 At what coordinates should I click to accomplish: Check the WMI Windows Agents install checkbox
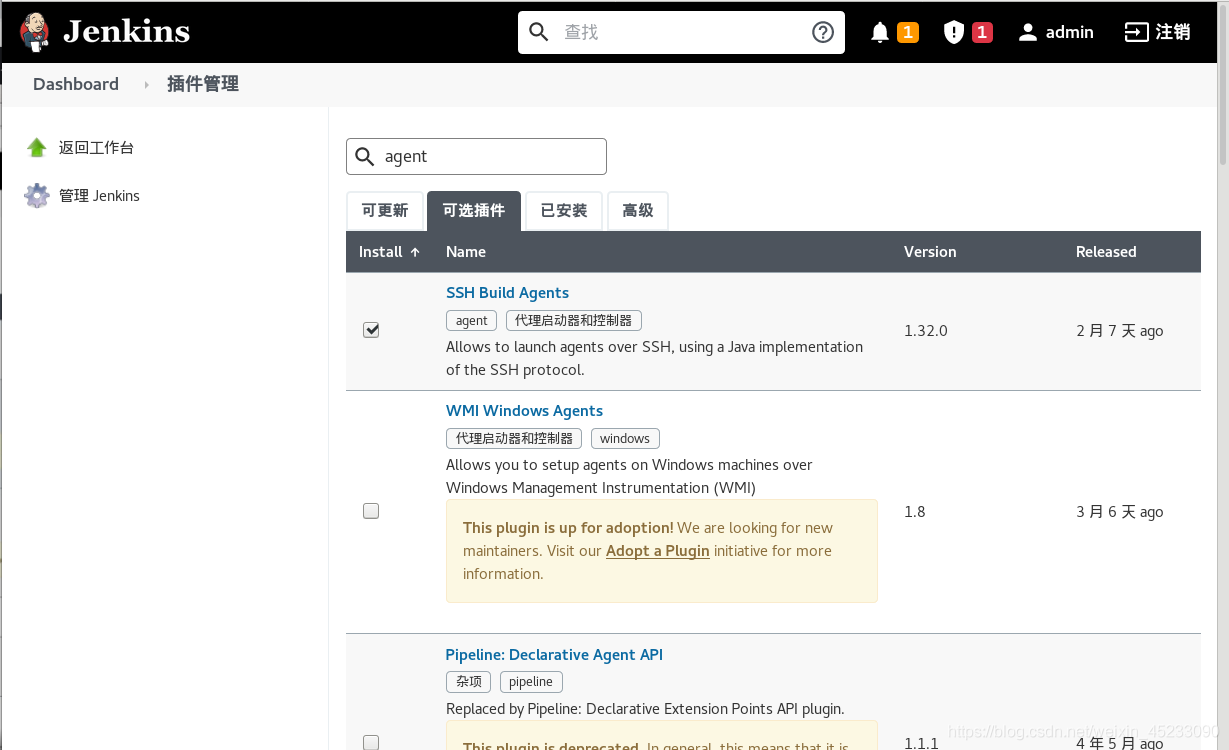point(371,511)
